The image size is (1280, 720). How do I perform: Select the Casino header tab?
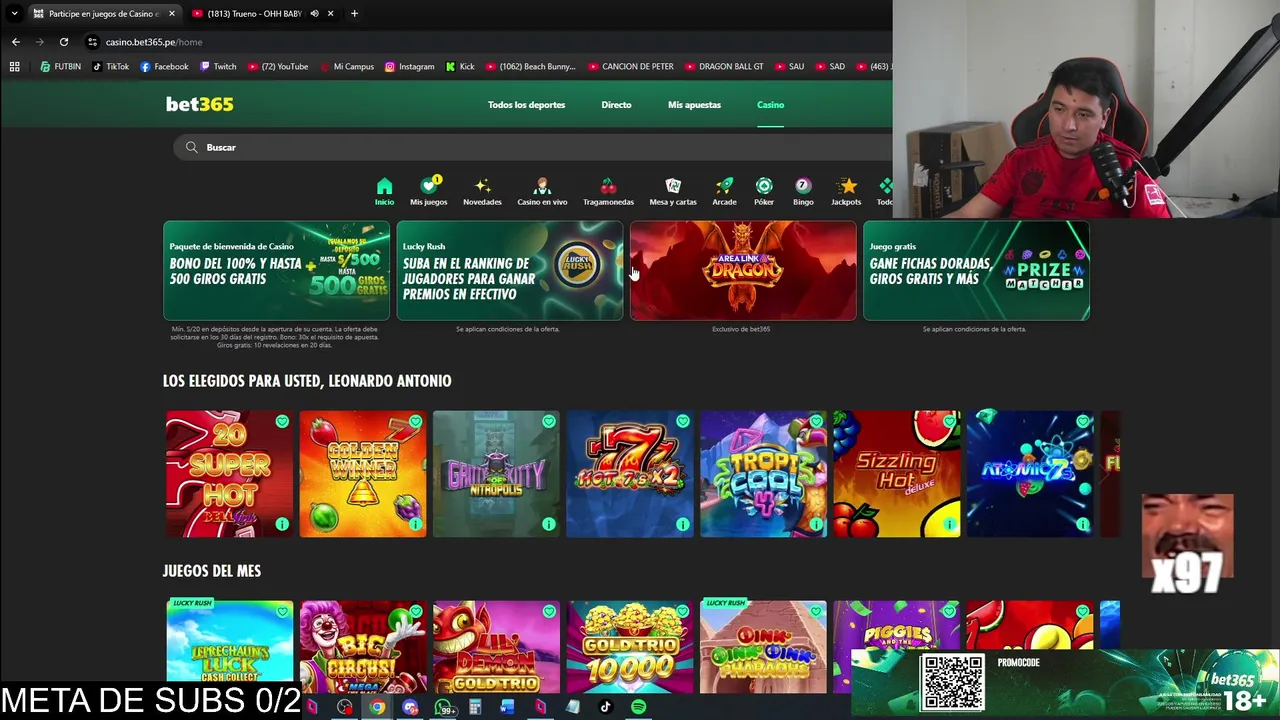770,105
